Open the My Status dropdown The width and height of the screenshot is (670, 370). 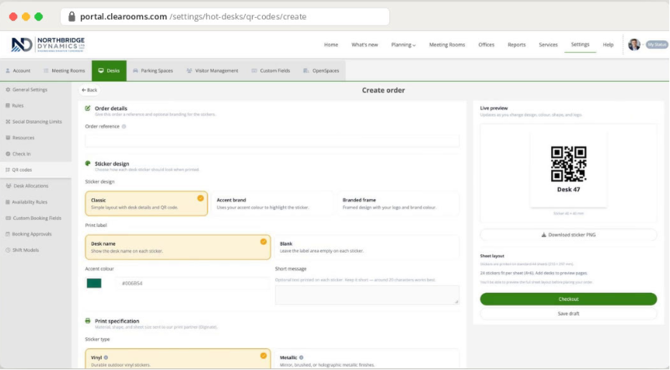(x=656, y=44)
